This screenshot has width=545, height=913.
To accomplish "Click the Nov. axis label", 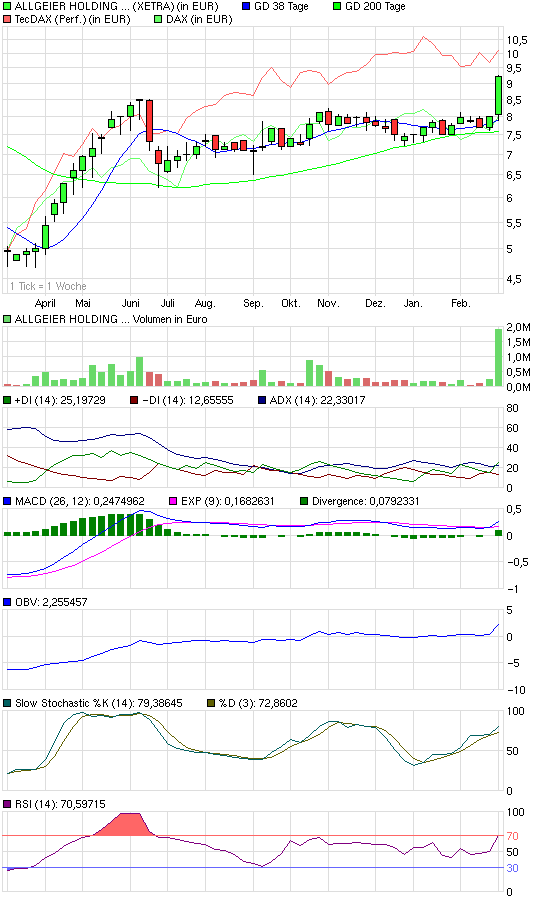I will coord(328,303).
